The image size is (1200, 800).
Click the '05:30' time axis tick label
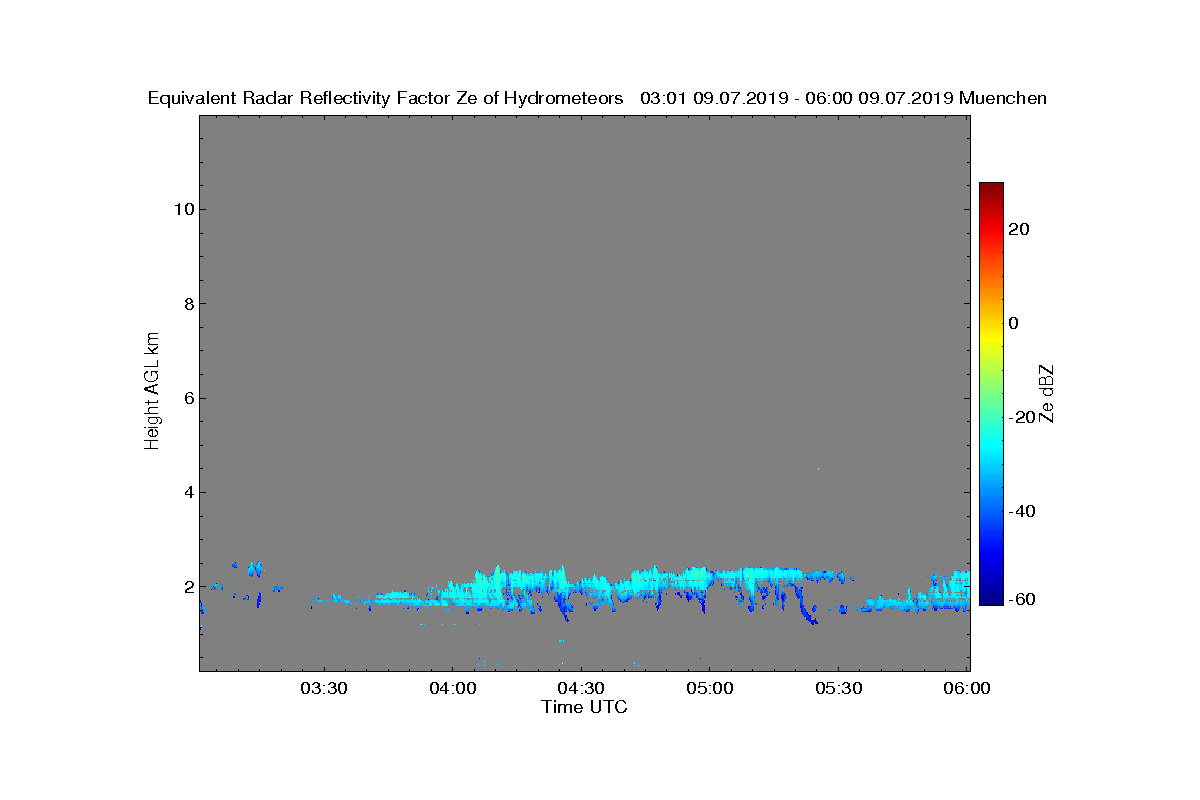pyautogui.click(x=839, y=688)
